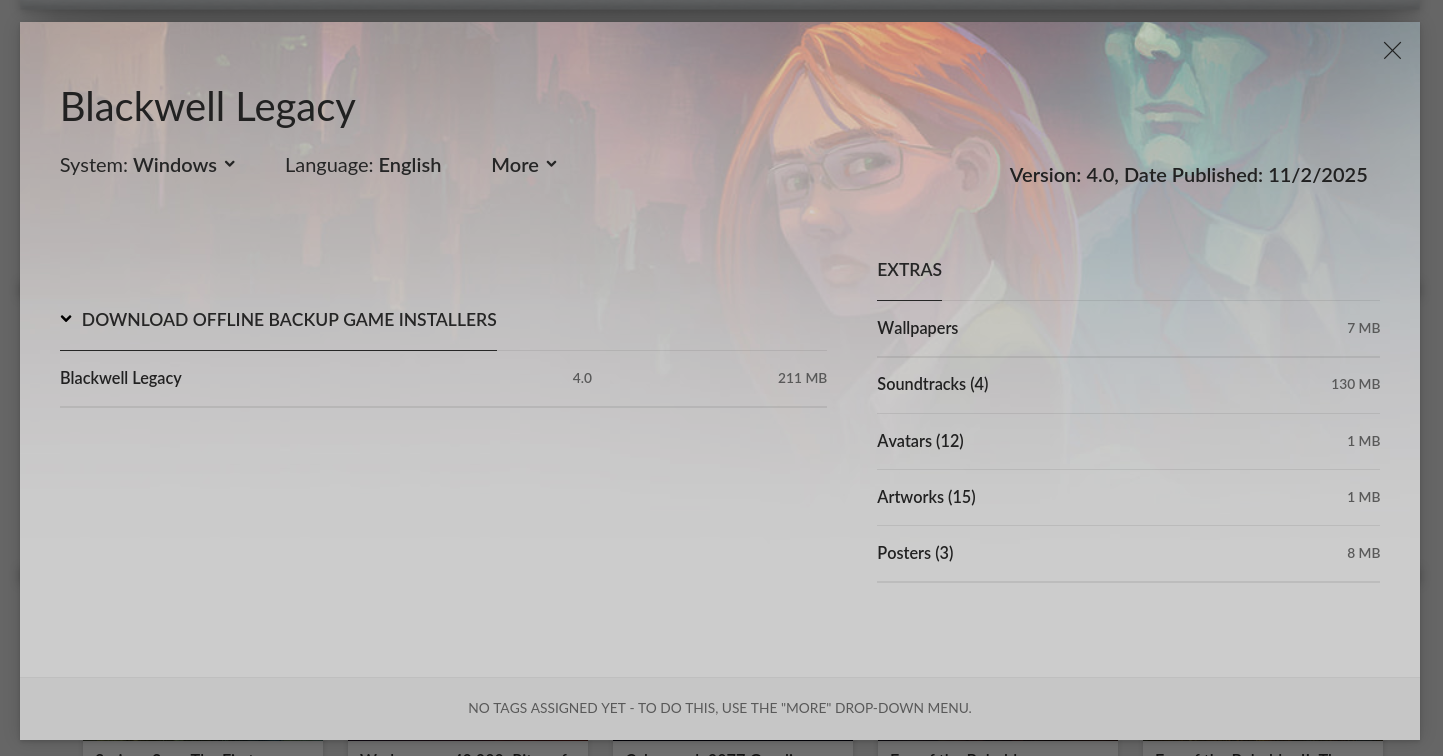Collapse Download Offline Backup Game Installers section
This screenshot has width=1443, height=756.
coord(278,320)
